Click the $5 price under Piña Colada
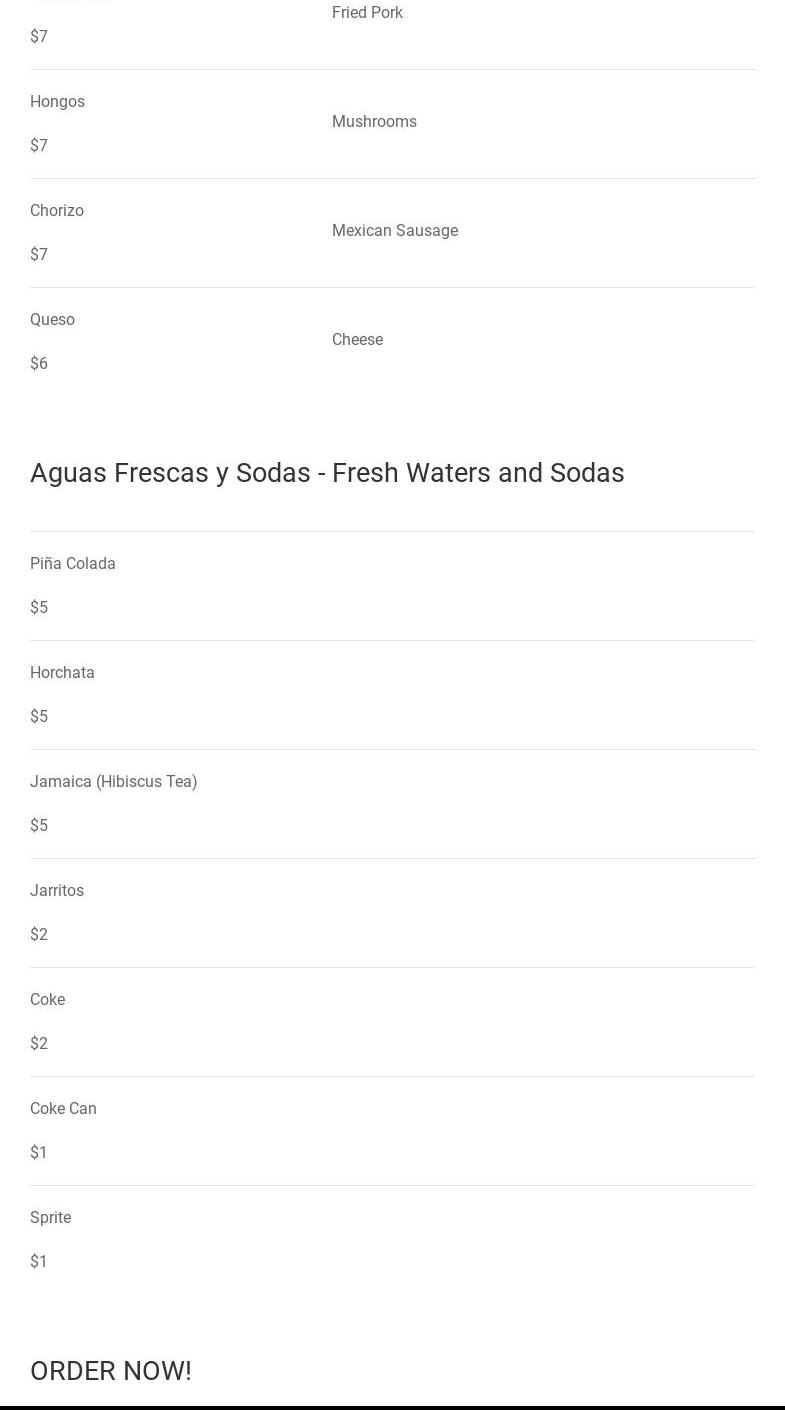This screenshot has height=1410, width=785. (39, 608)
